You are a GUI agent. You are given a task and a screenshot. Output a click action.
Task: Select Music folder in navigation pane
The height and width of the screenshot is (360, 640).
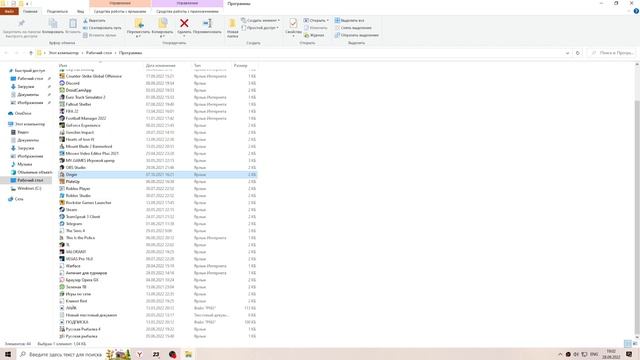24,164
